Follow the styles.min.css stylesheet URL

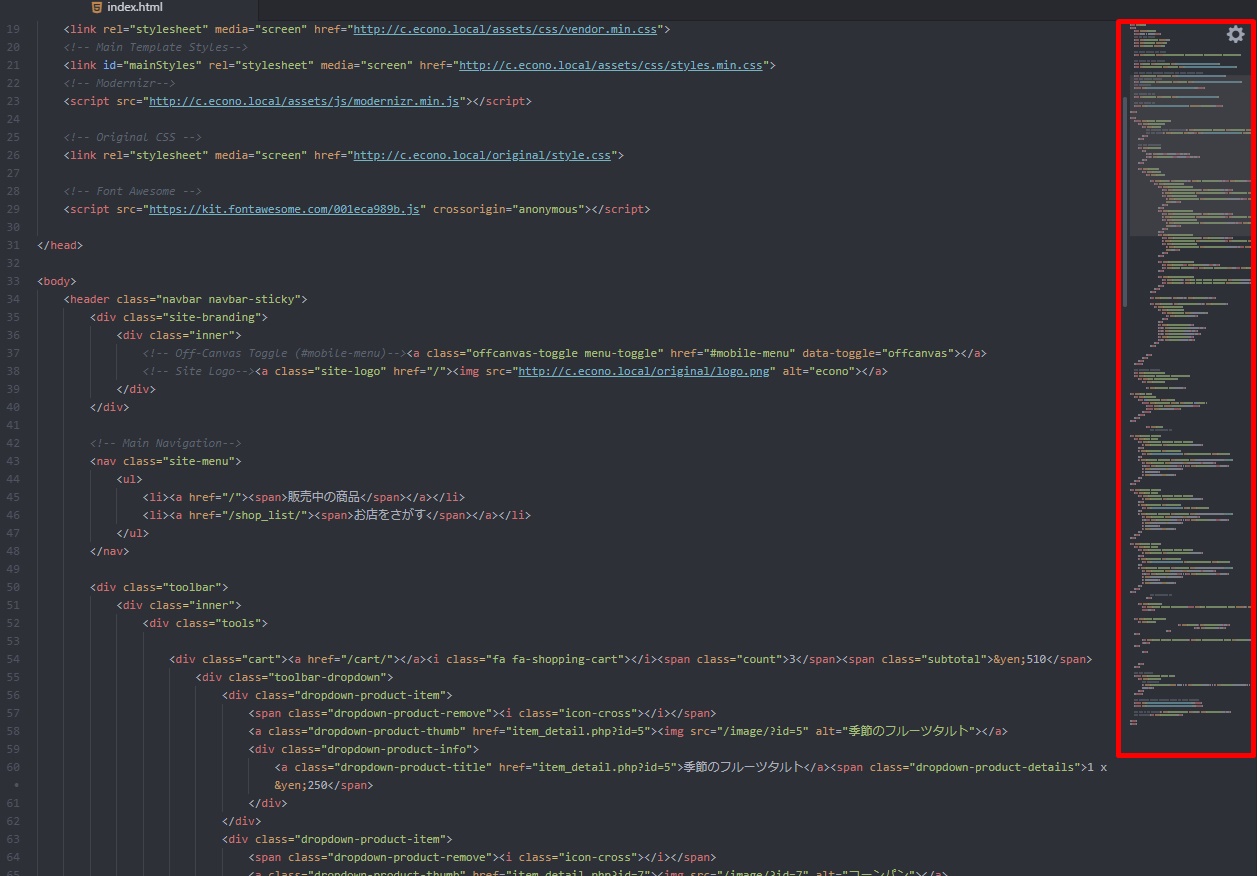pos(610,65)
